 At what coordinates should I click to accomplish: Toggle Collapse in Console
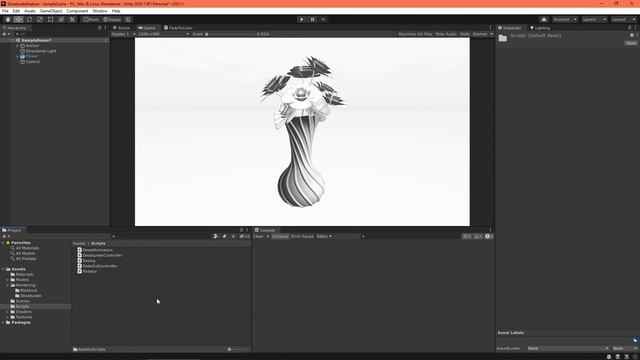click(x=280, y=236)
